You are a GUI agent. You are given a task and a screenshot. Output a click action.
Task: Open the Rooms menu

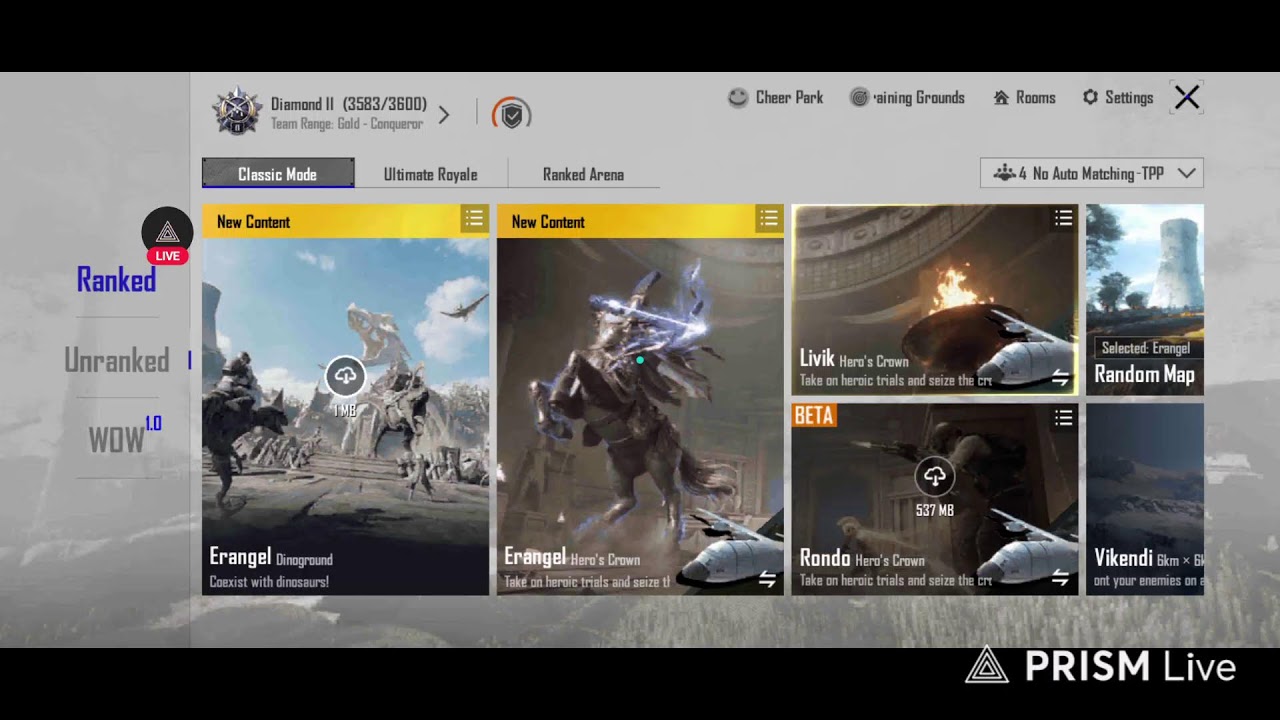(1024, 98)
